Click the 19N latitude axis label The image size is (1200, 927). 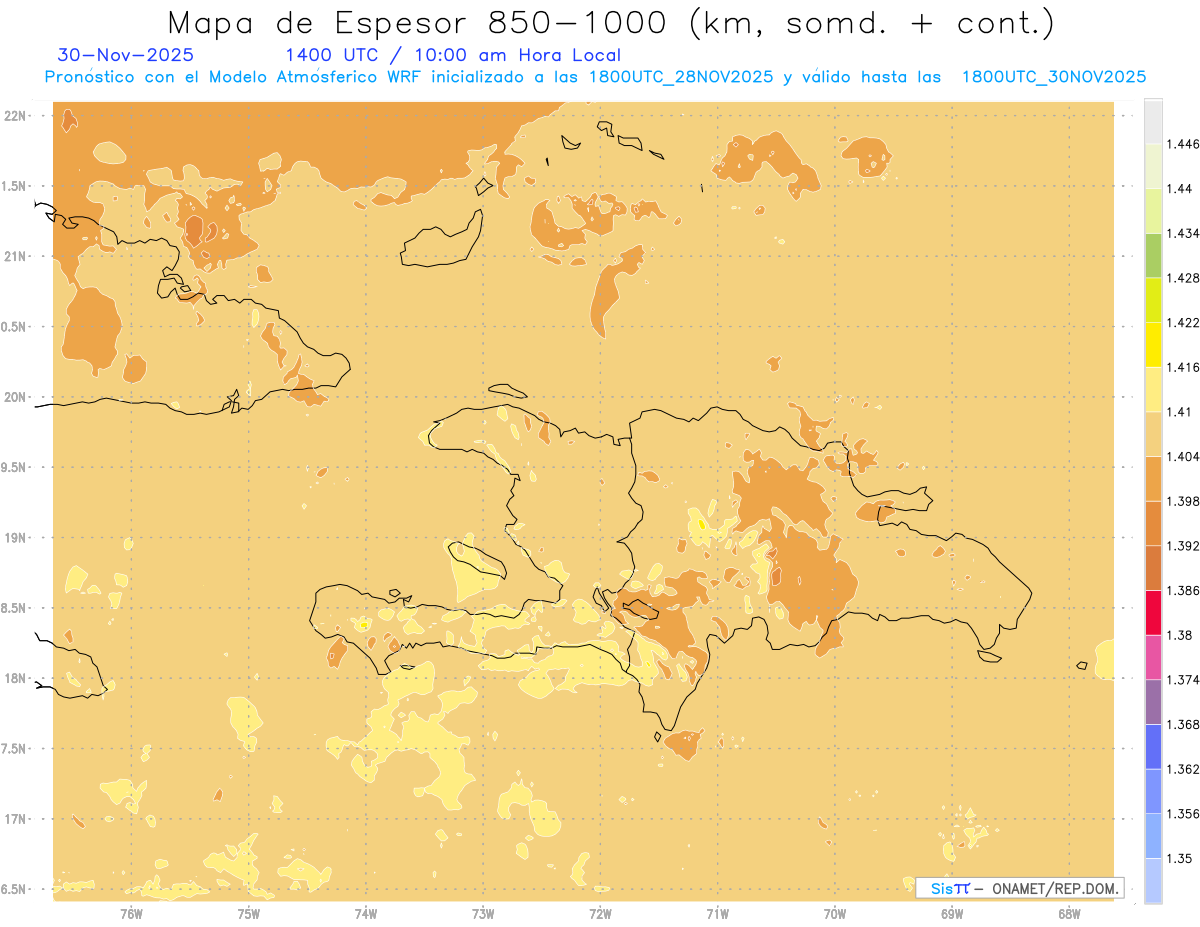point(16,537)
